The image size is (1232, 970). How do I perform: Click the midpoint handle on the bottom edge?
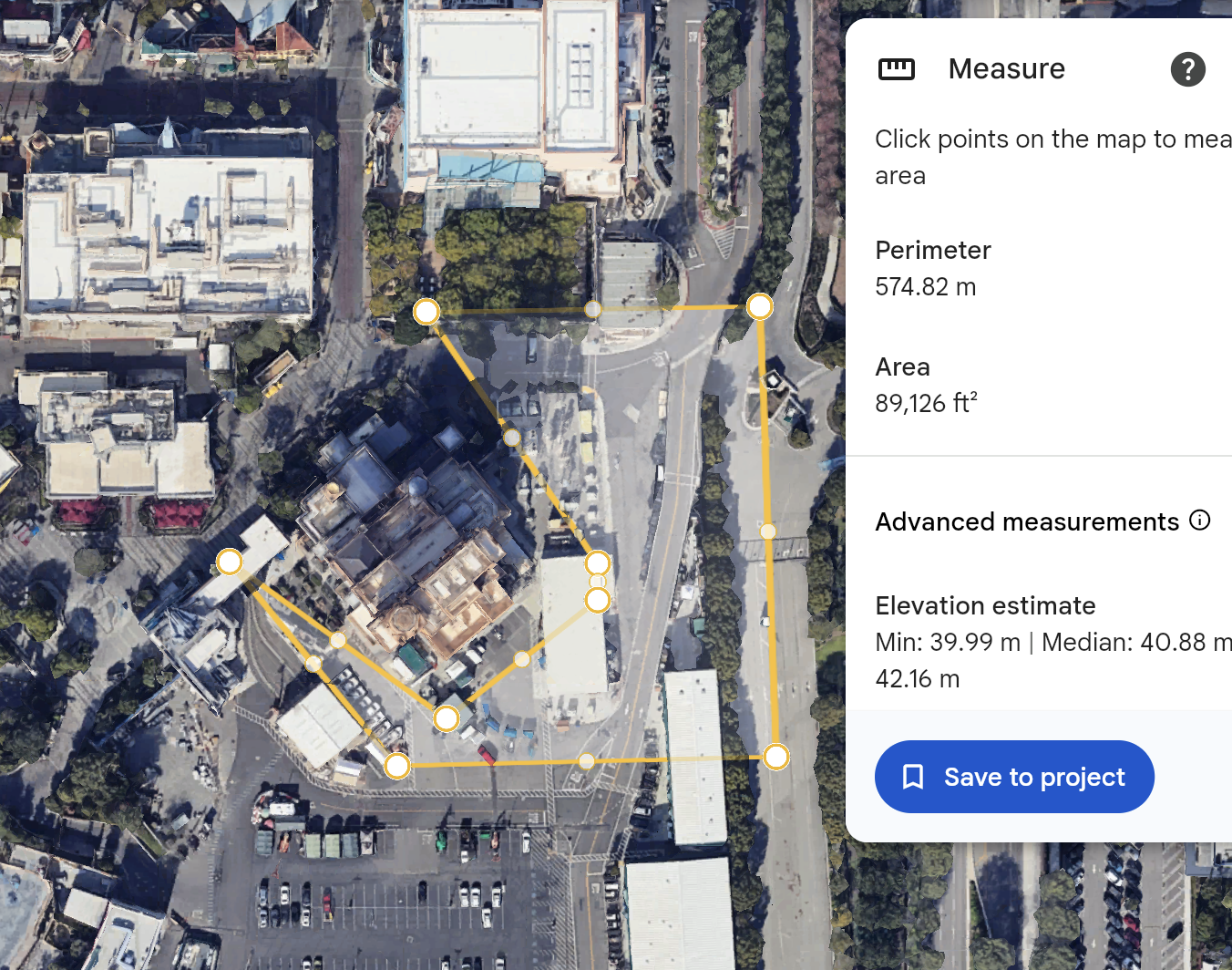587,761
